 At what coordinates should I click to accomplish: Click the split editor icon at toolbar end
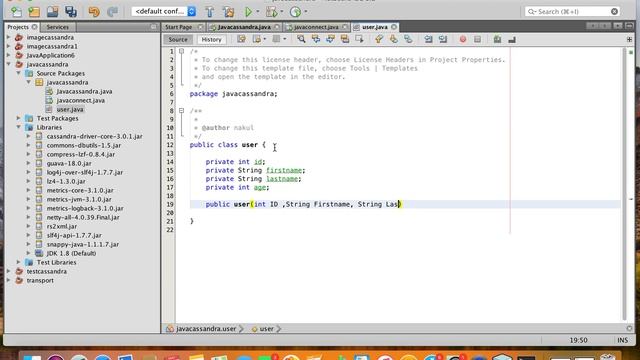coord(629,40)
